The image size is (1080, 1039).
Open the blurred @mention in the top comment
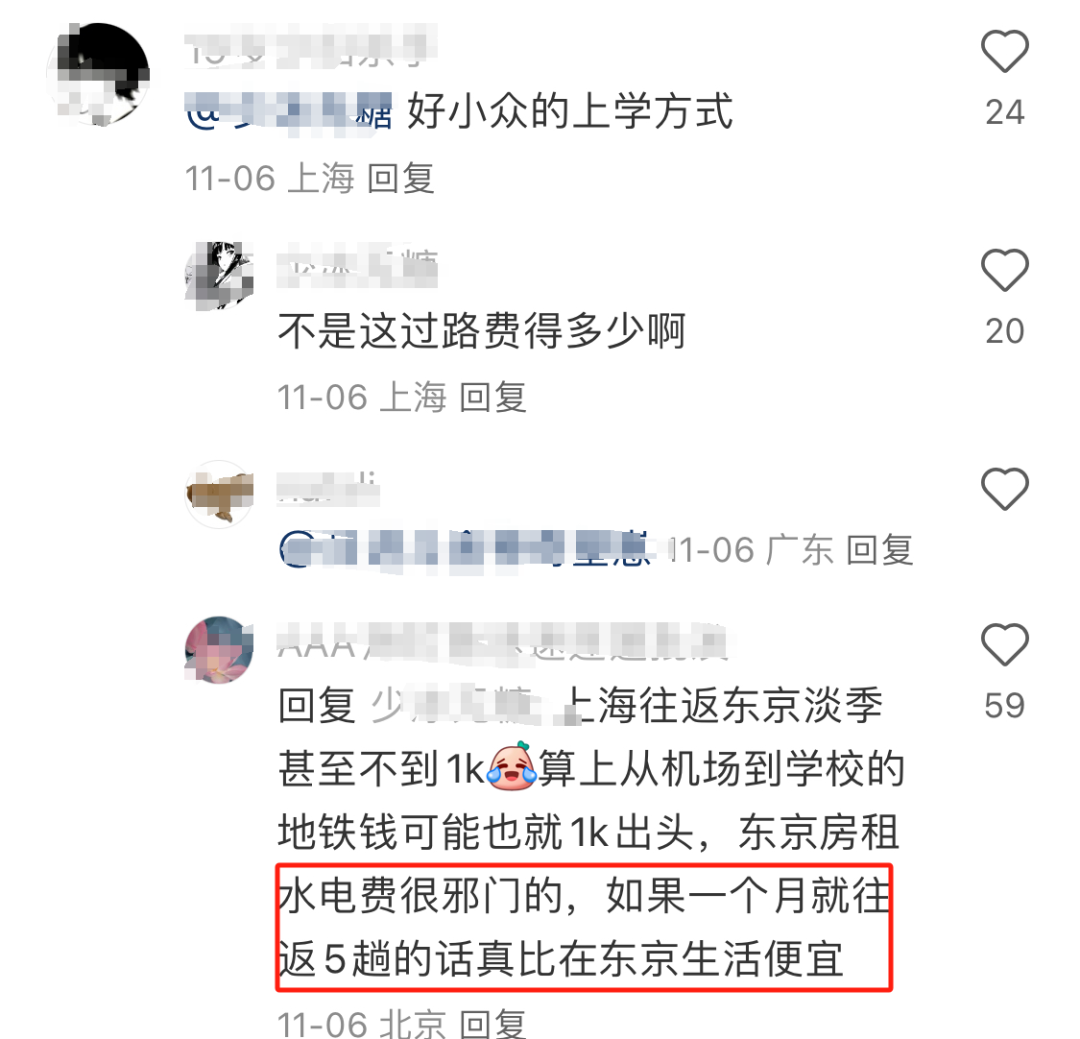[289, 112]
